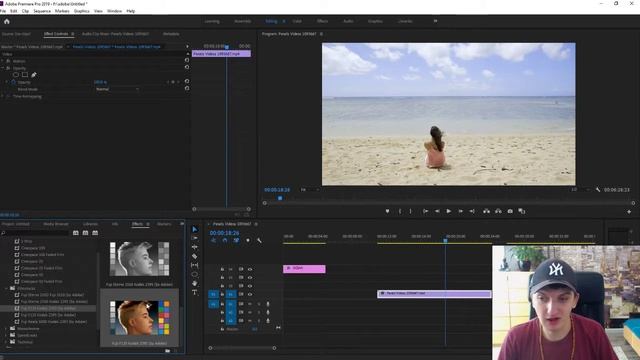
Task: Open the File menu
Action: (x=3, y=11)
